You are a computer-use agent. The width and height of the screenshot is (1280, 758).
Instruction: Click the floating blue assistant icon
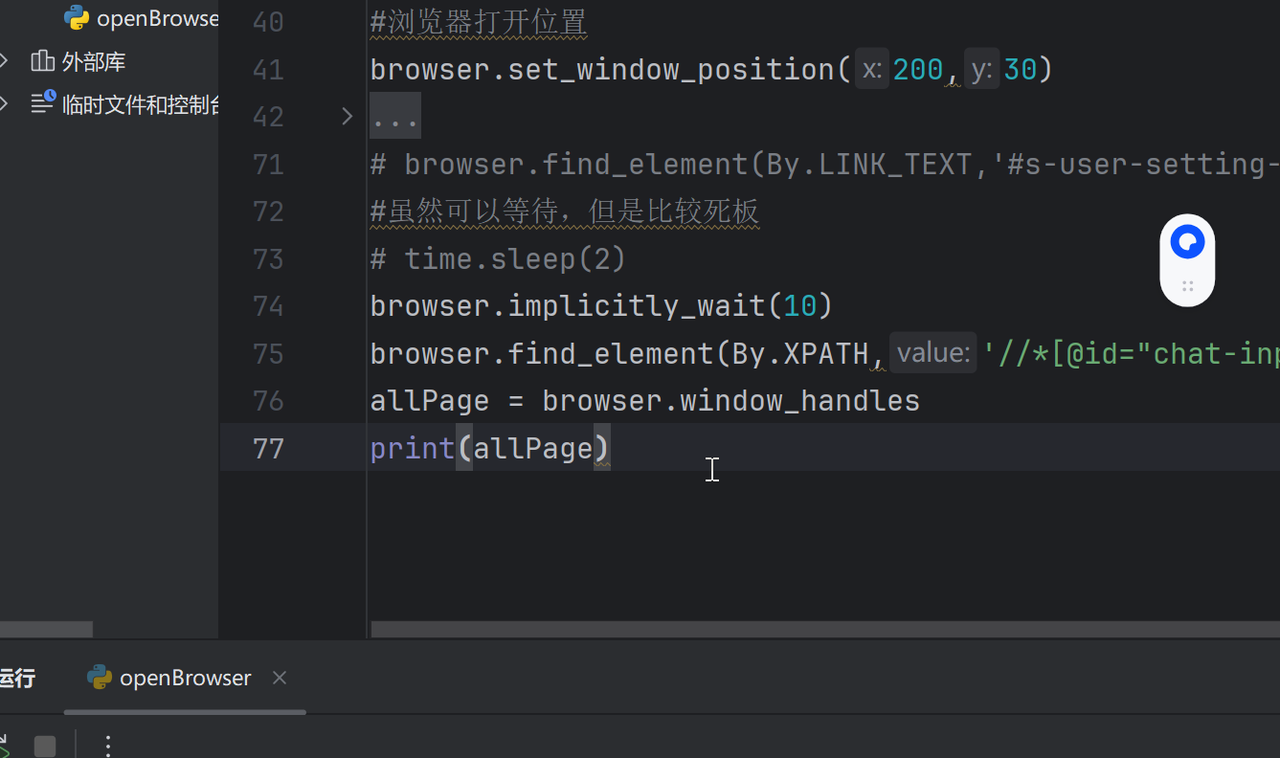1187,242
